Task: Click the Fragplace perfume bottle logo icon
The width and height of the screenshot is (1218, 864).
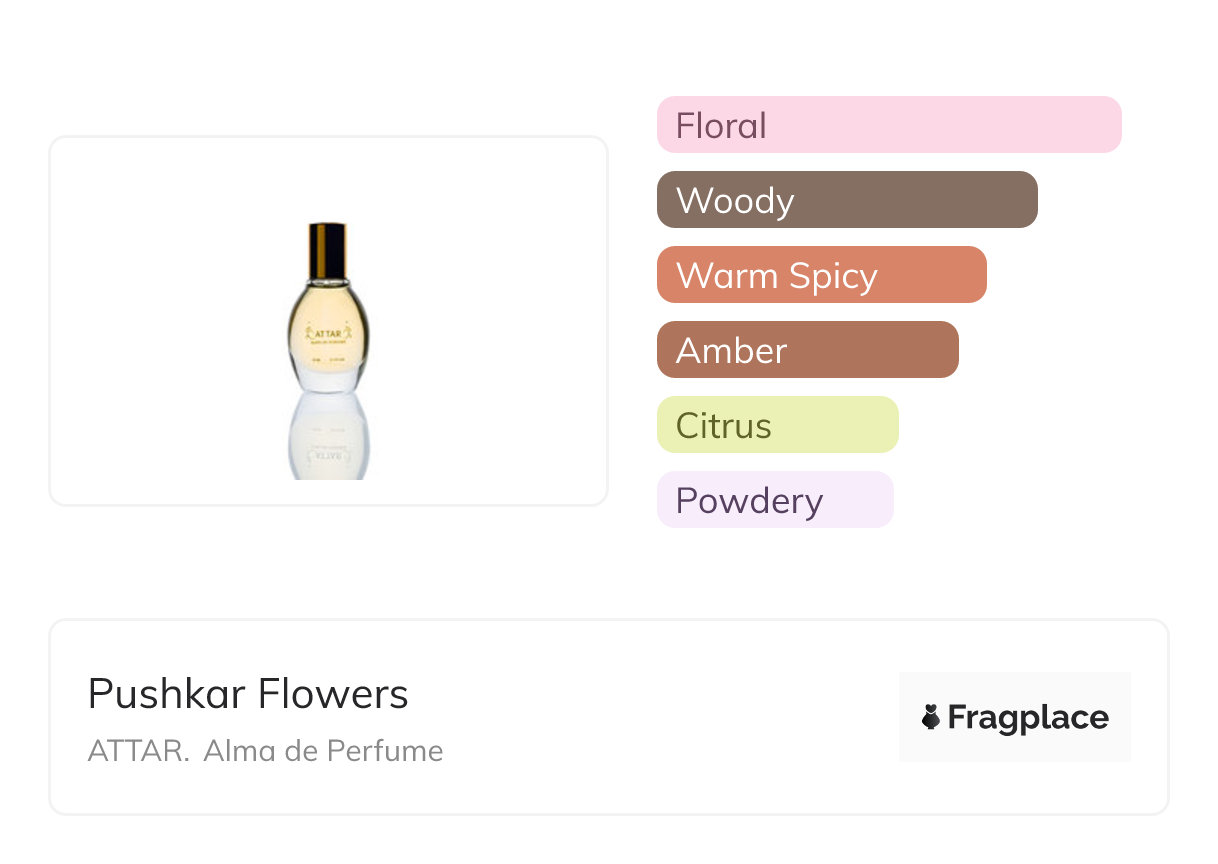Action: pos(931,717)
